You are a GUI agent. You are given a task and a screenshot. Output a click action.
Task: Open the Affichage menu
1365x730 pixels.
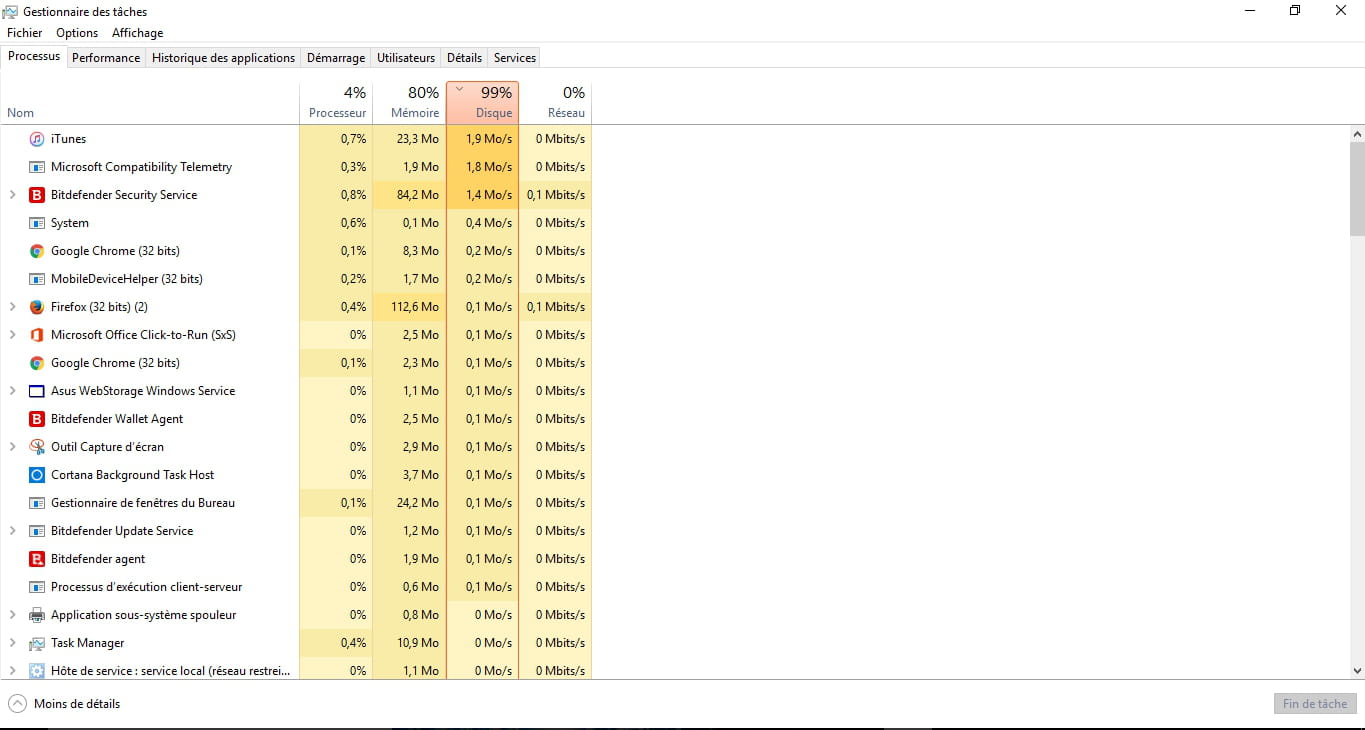click(x=137, y=33)
